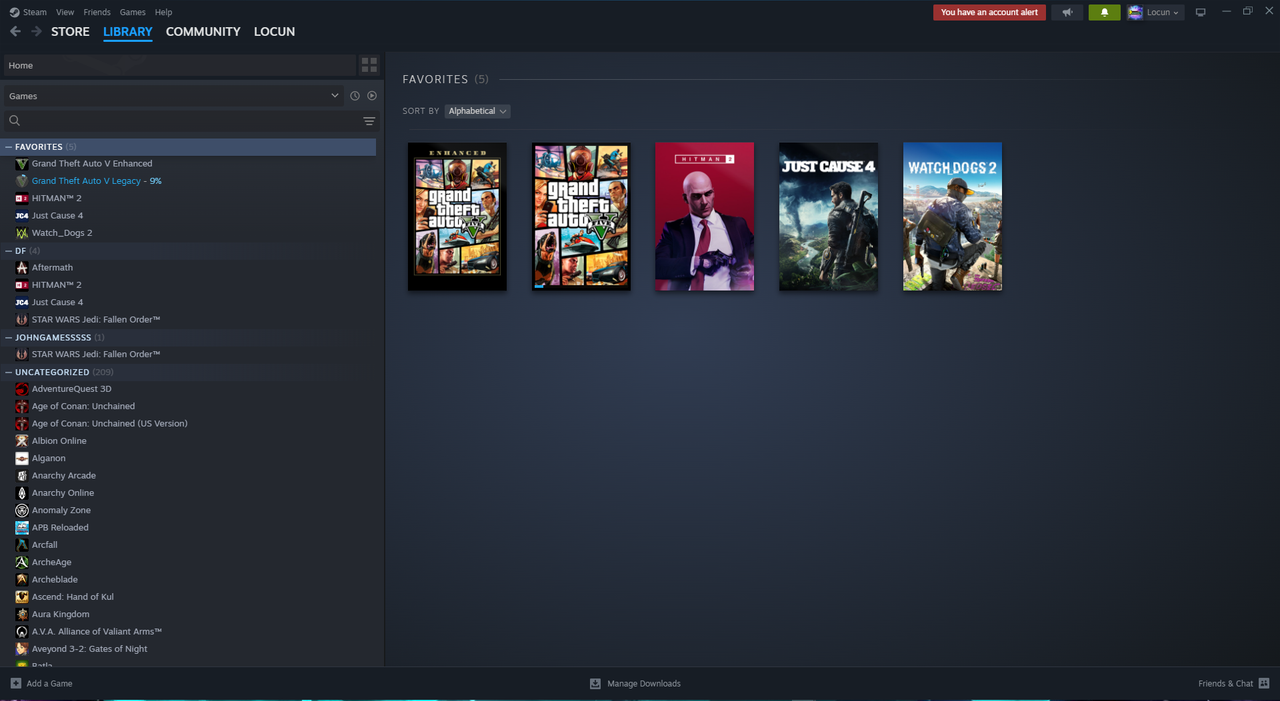The width and height of the screenshot is (1280, 701).
Task: Toggle the recent activity clock filter
Action: tap(355, 96)
